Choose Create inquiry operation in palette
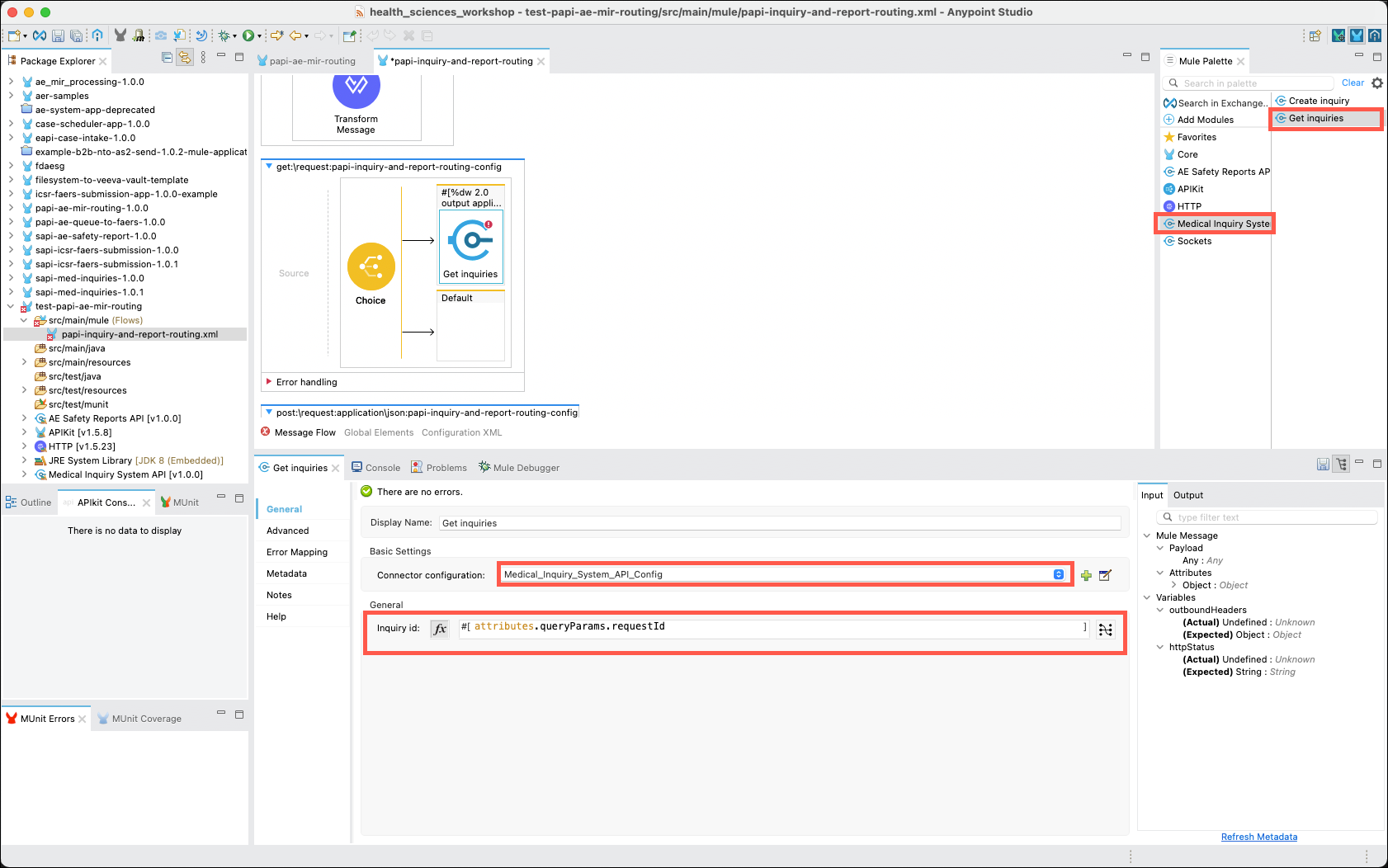 (1313, 101)
